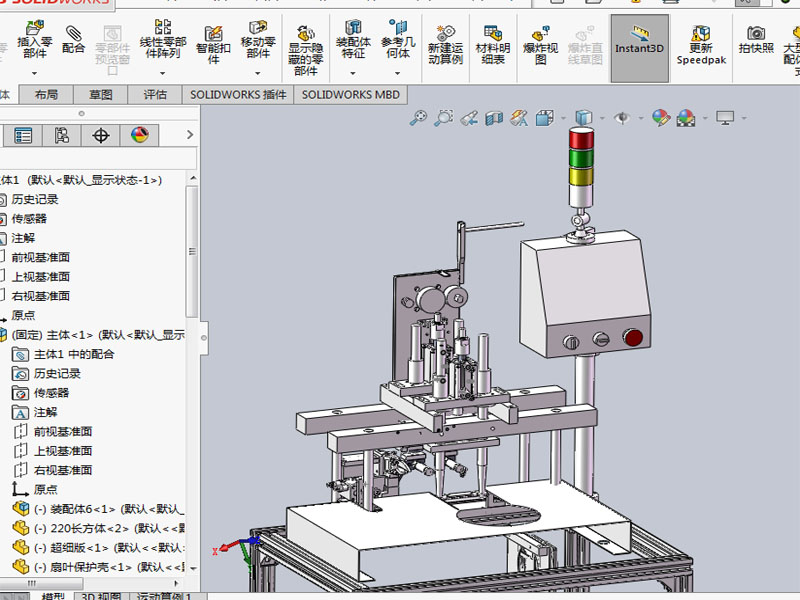Switch to the 评估 tab
800x600 pixels.
pos(155,95)
